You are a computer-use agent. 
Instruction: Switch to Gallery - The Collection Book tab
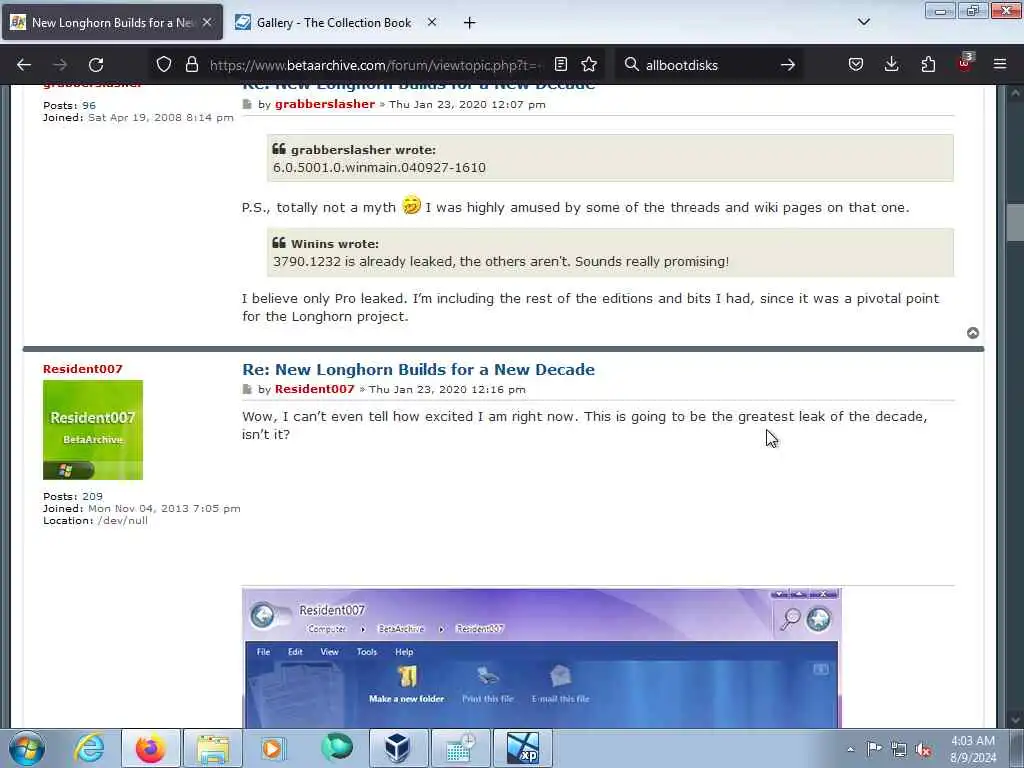334,23
